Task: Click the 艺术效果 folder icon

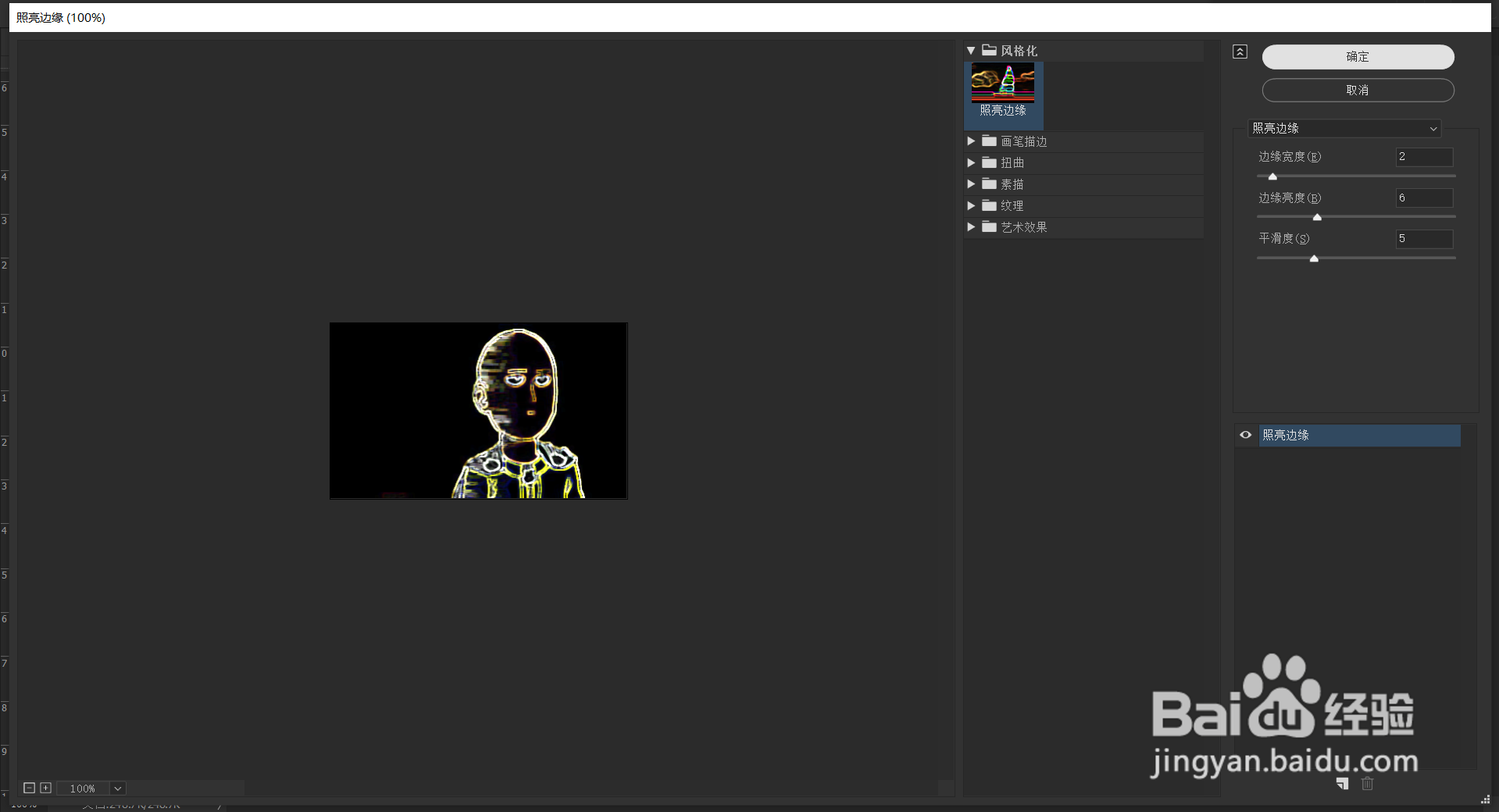Action: (x=989, y=227)
